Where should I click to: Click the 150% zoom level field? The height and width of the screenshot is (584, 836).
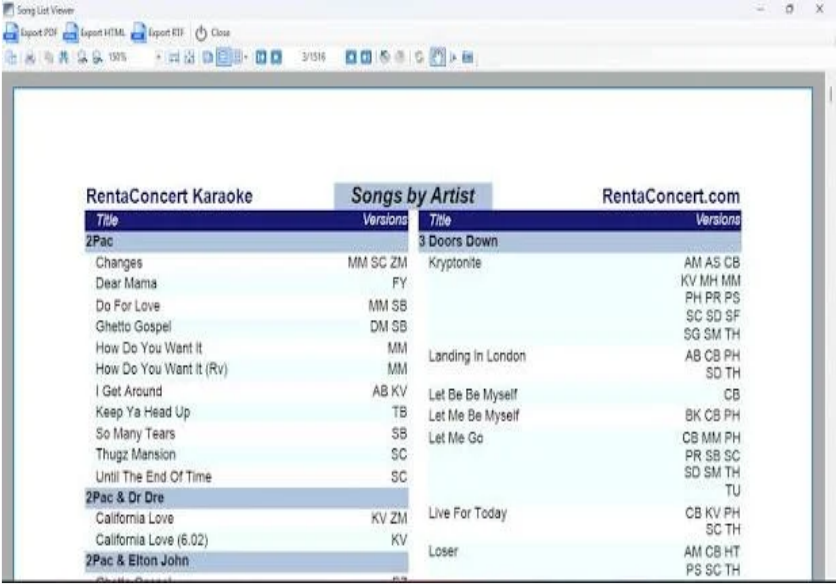pos(131,57)
